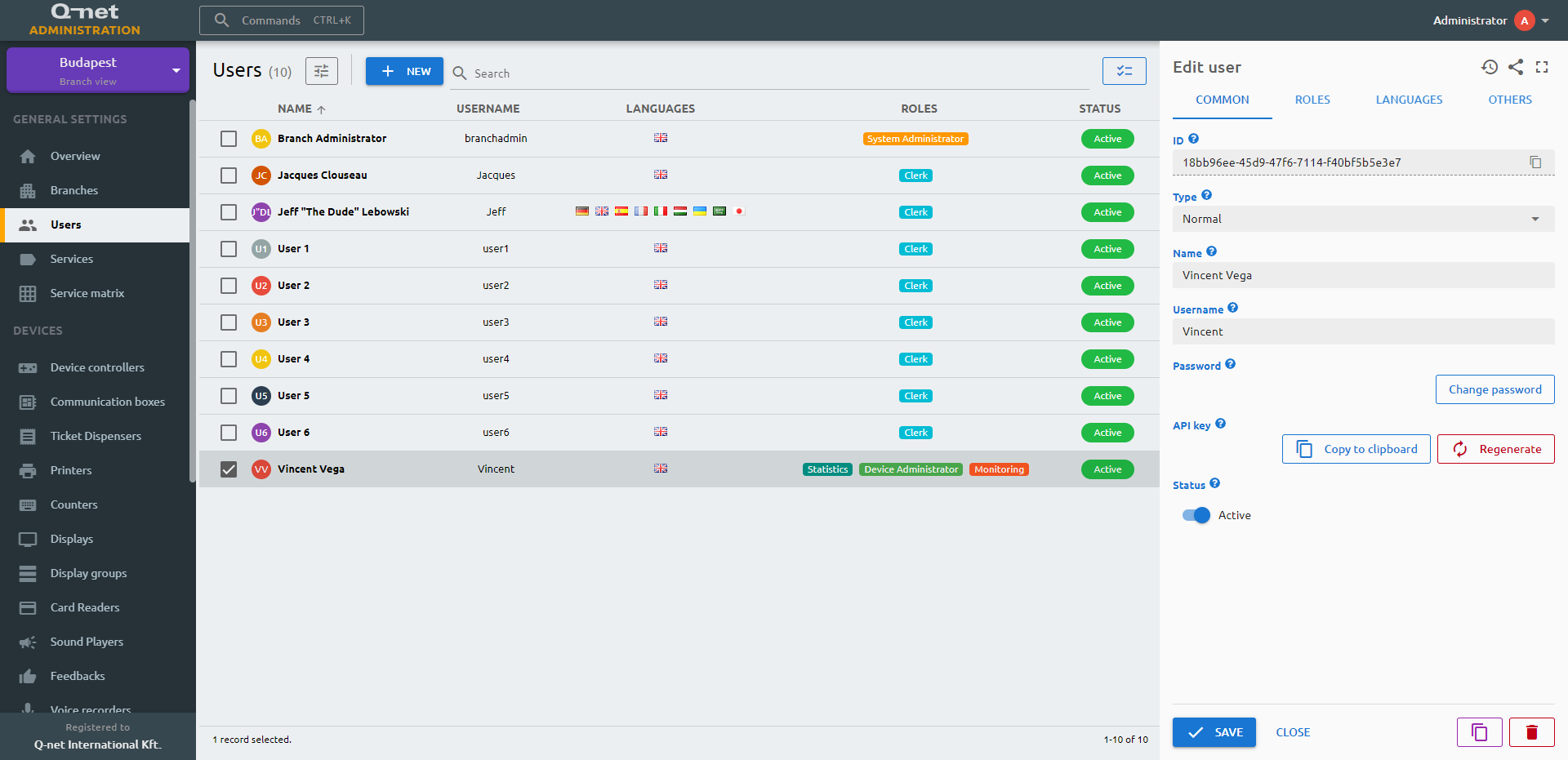Click CLOSE in the Edit user panel
Image resolution: width=1568 pixels, height=760 pixels.
[x=1293, y=732]
